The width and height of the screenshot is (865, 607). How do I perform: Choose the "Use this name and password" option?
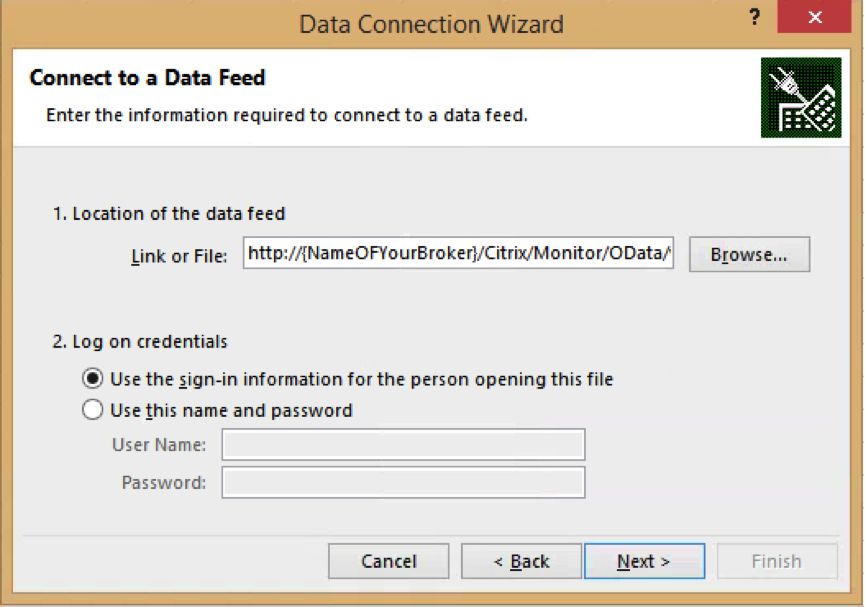(93, 410)
